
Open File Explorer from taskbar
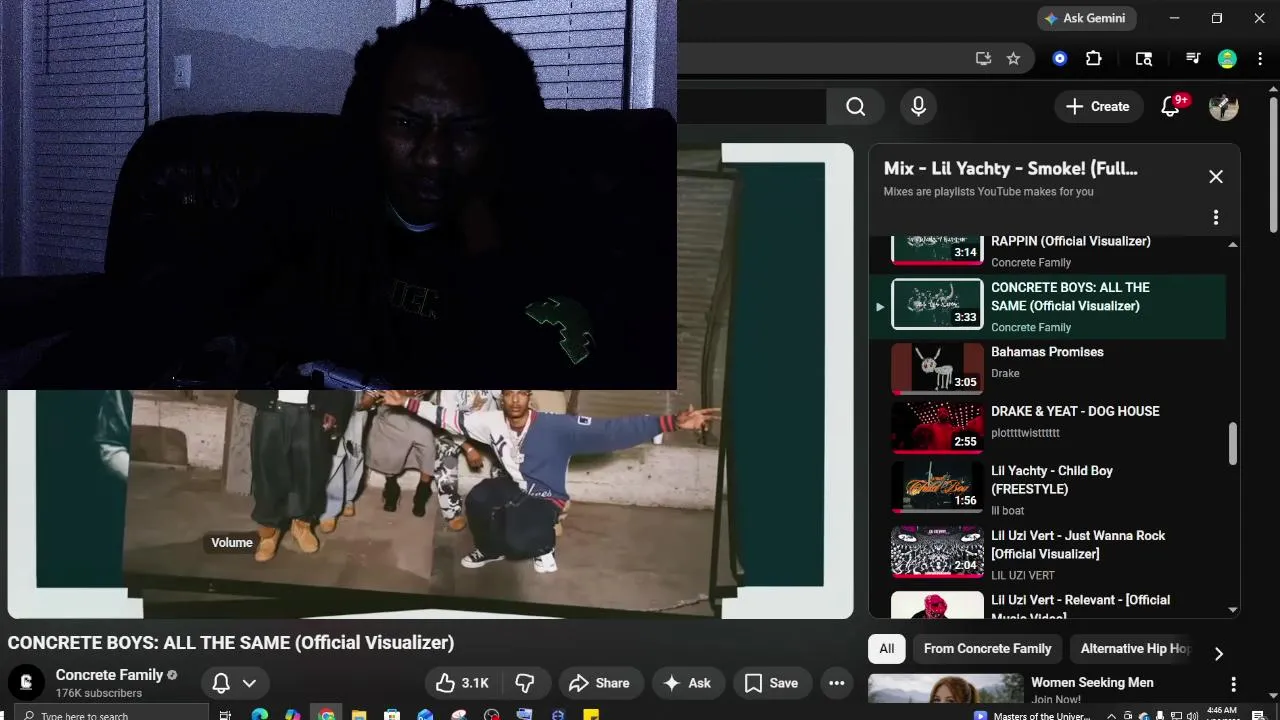tap(359, 714)
